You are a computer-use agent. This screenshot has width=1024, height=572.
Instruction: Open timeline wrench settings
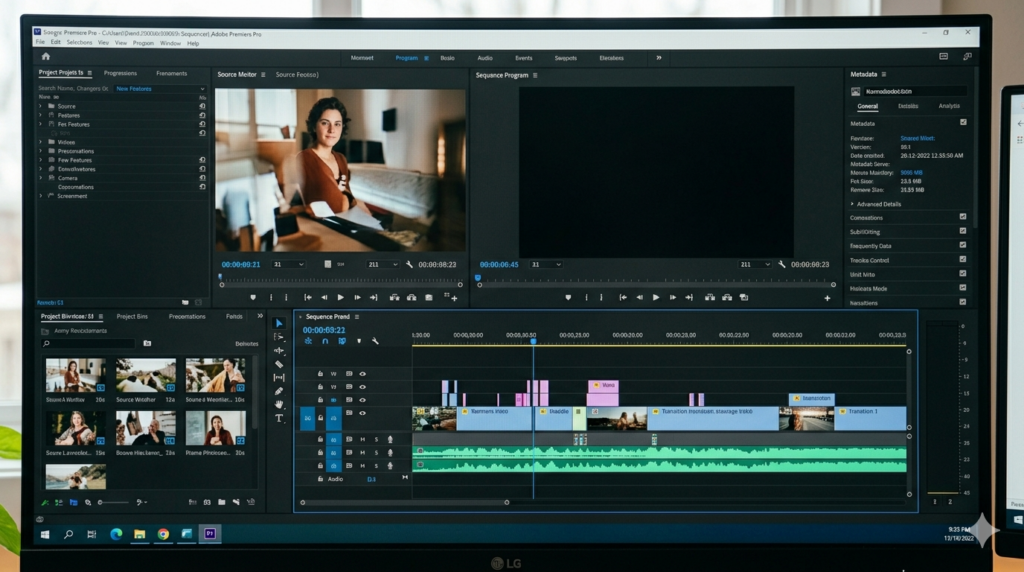pos(376,341)
